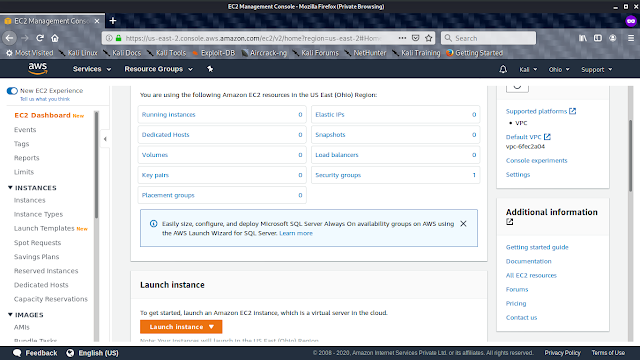Viewport: 640px width, 360px height.
Task: Open Events in the sidebar
Action: (x=25, y=130)
